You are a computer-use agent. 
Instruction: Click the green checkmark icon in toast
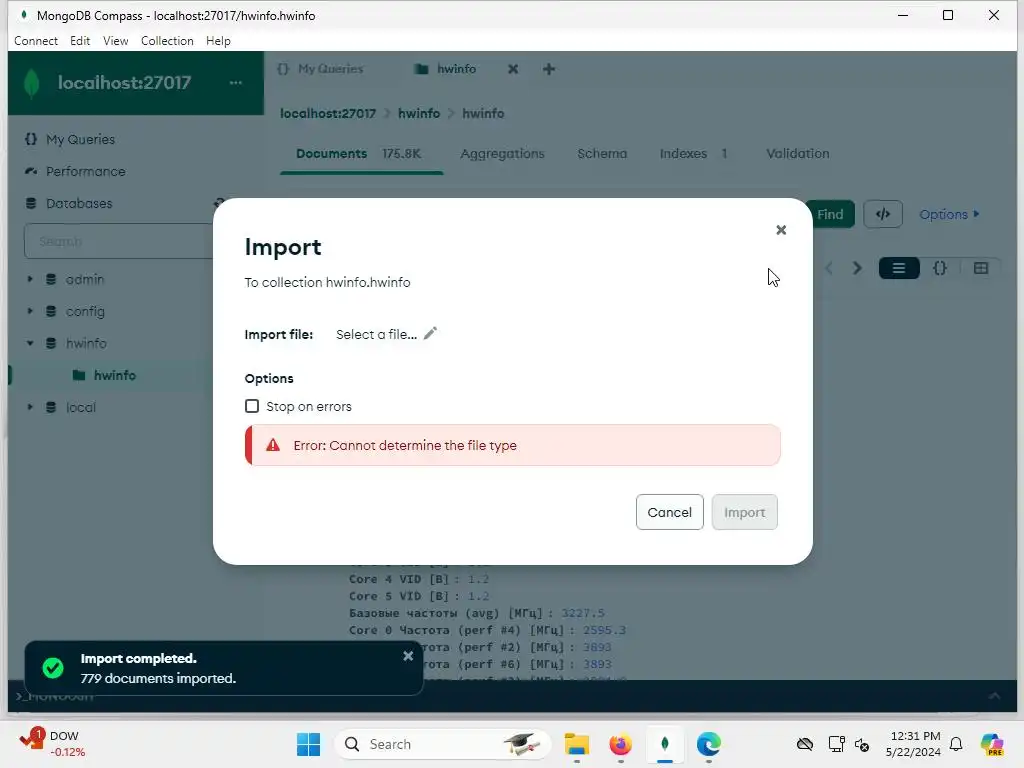(x=53, y=668)
